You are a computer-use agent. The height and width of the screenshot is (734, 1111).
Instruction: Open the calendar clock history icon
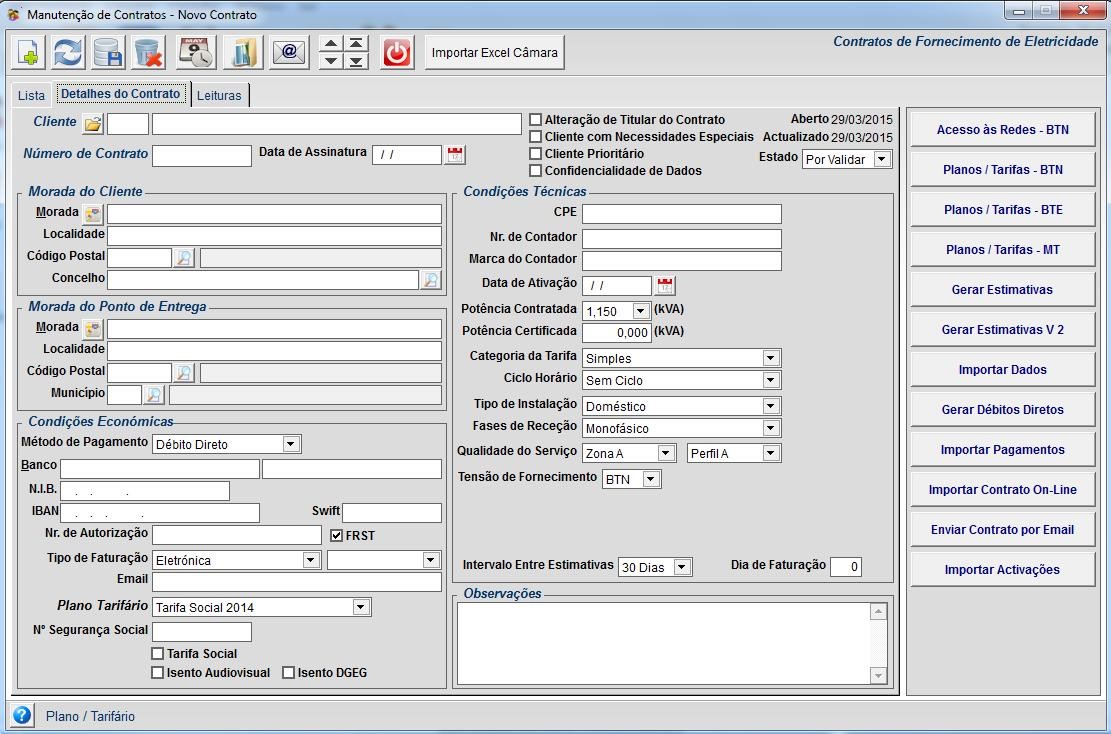(x=195, y=53)
